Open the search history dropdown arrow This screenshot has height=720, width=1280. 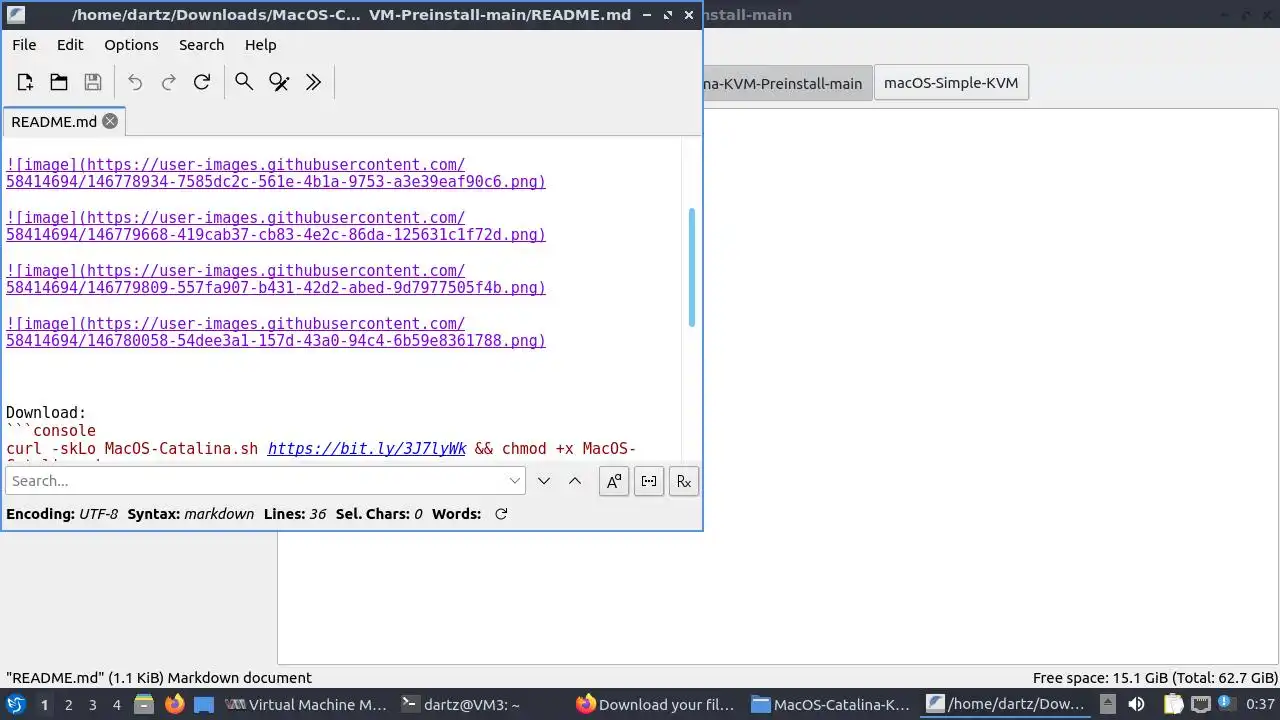tap(515, 480)
